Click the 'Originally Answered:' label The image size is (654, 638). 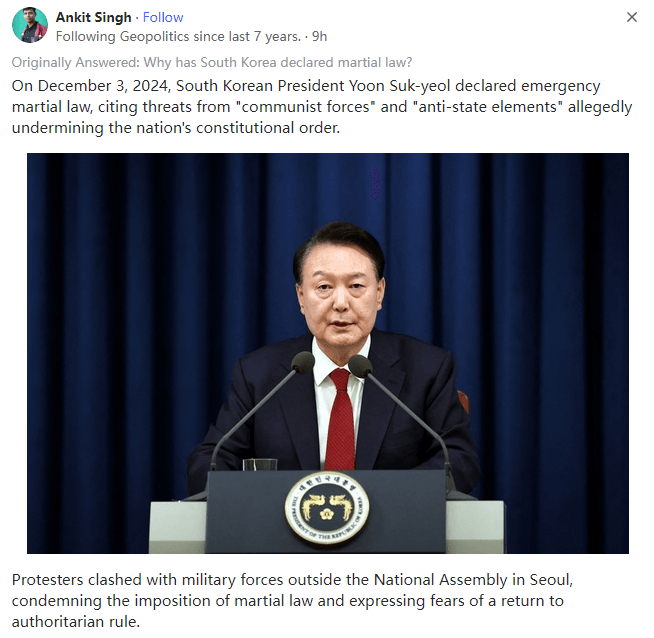click(76, 63)
